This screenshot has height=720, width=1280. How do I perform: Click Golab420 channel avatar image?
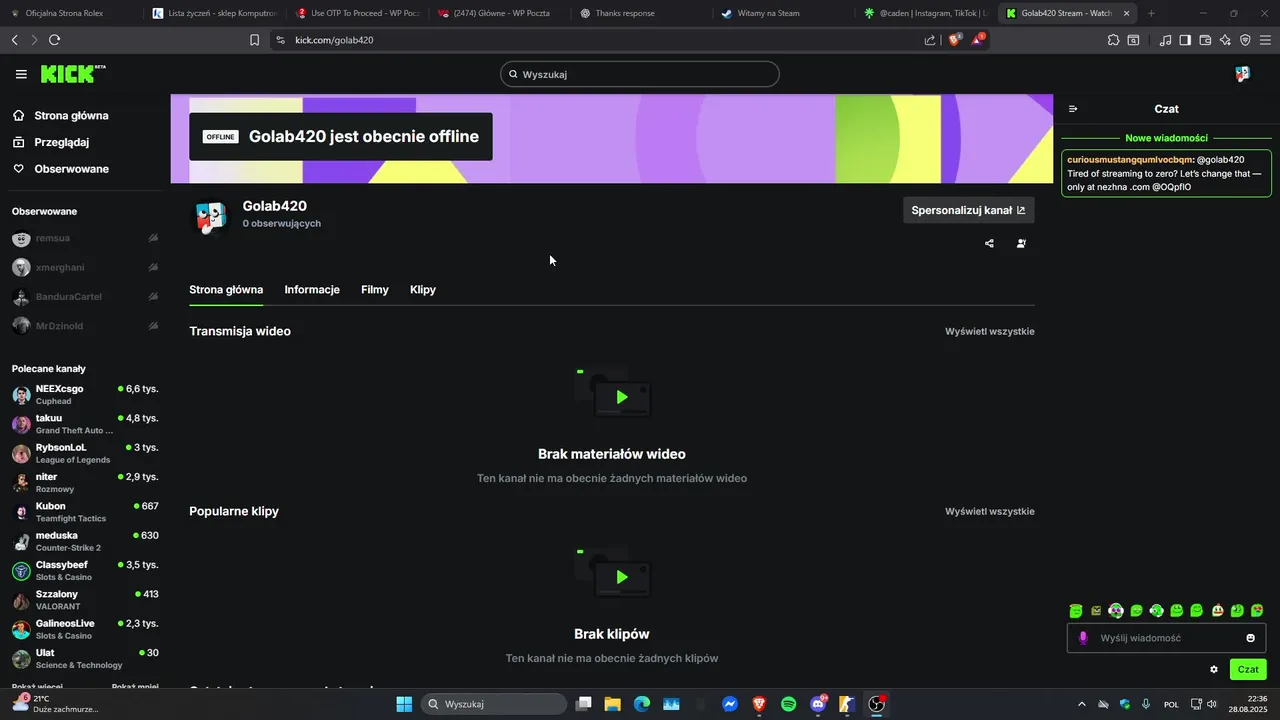pyautogui.click(x=211, y=217)
